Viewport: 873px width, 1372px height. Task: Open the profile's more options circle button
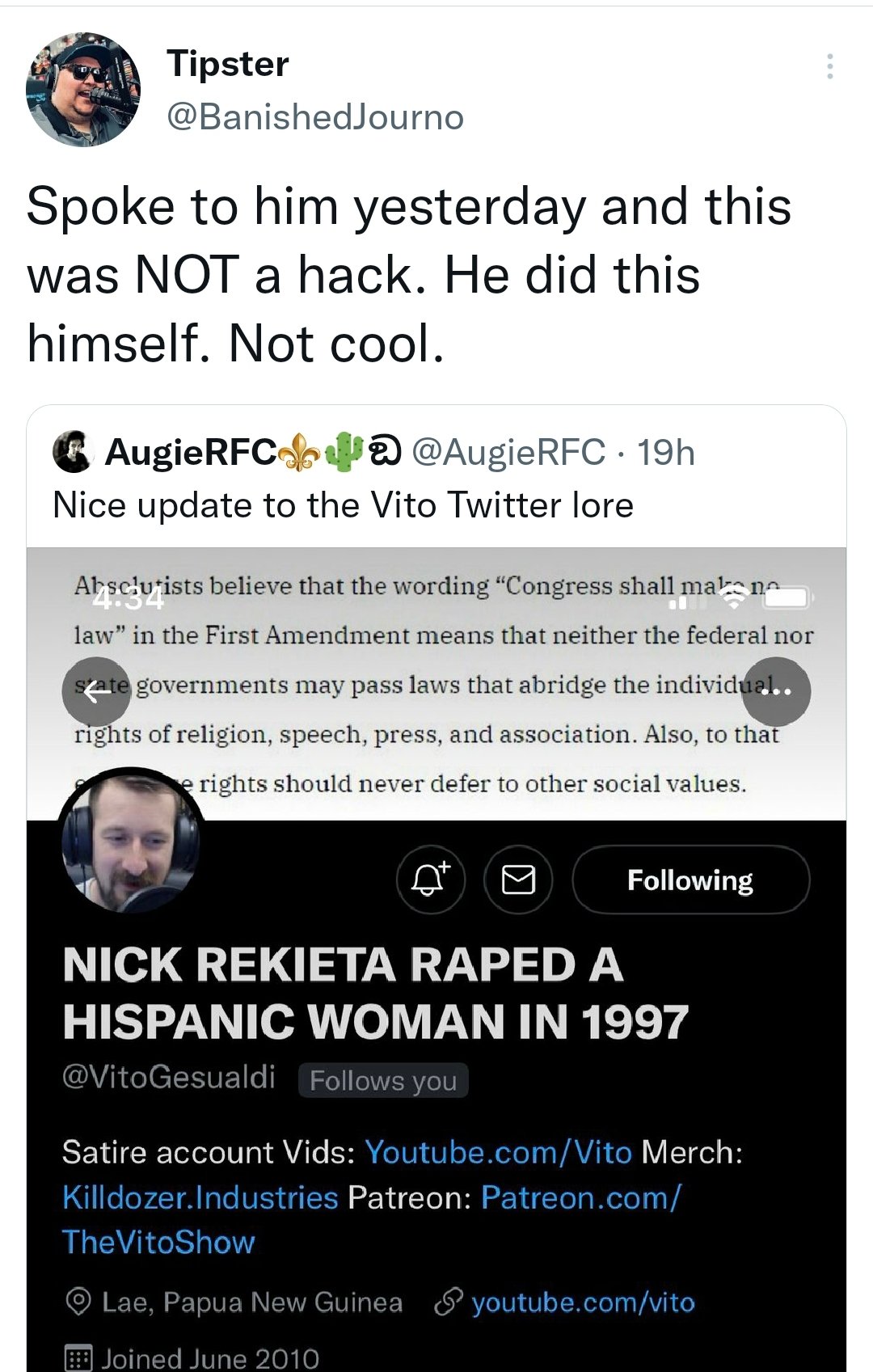tap(776, 691)
